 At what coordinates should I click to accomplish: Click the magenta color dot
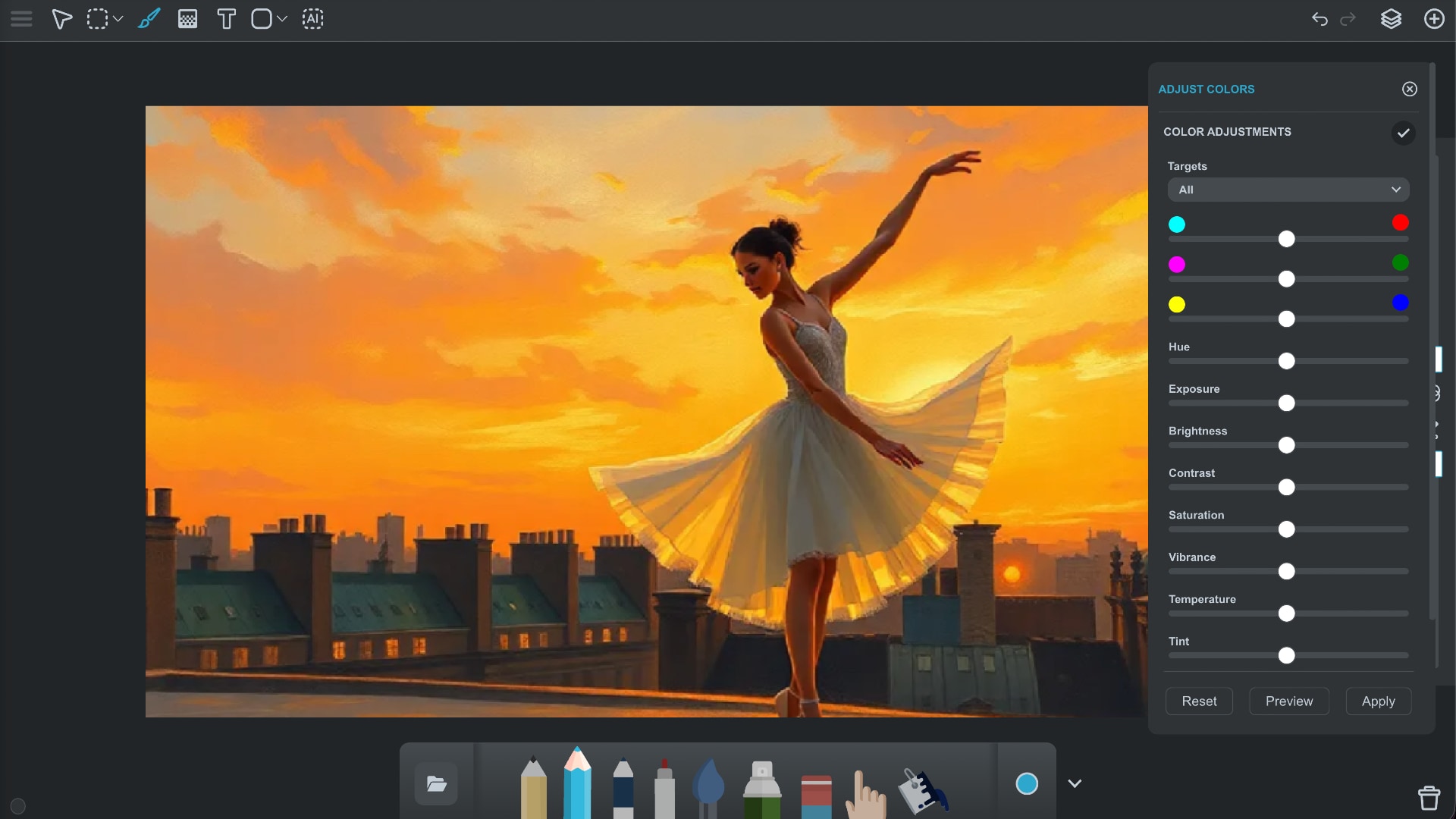1177,265
